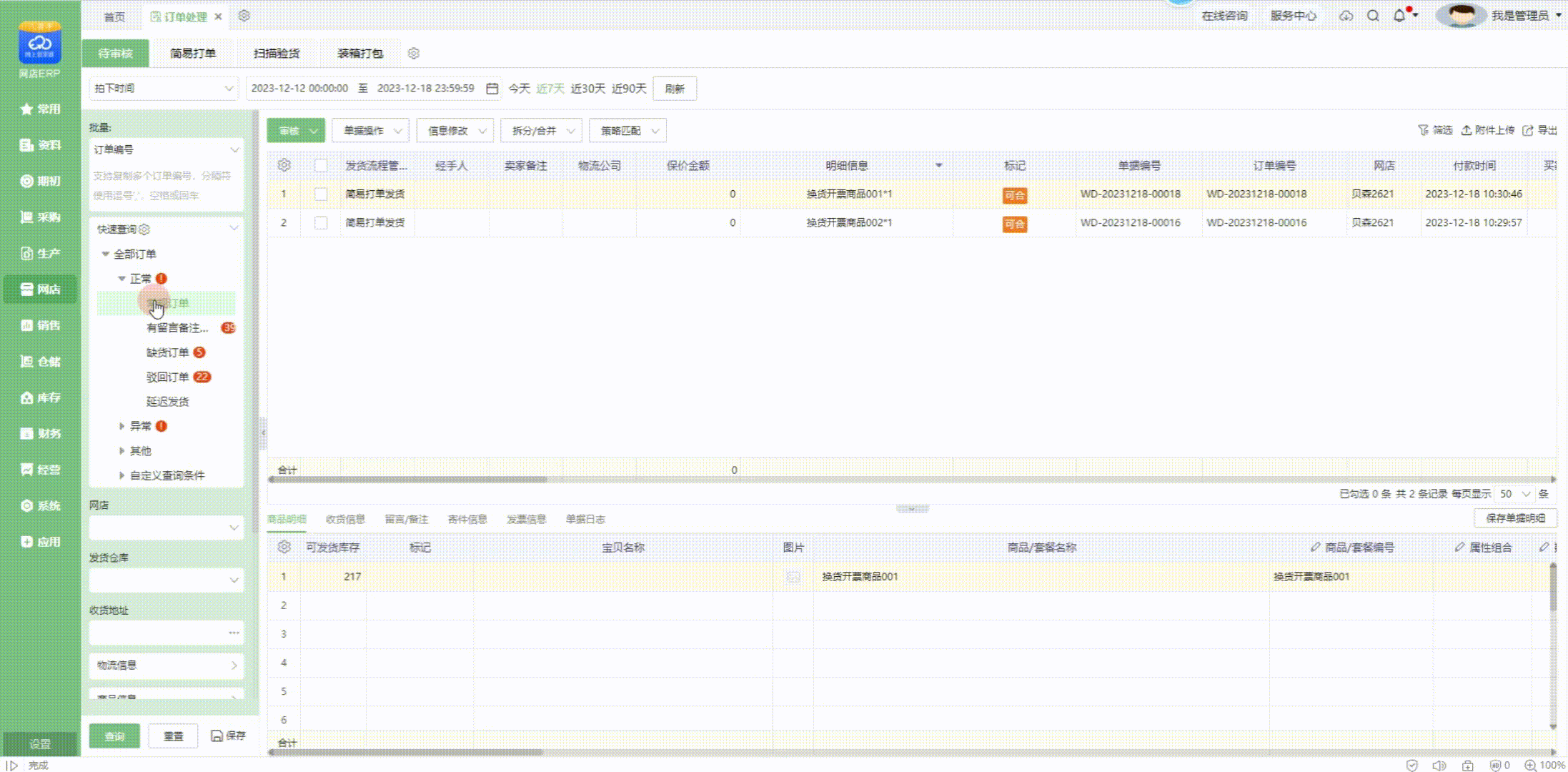Click the settings gear next to 装箱打包 tab

(413, 54)
